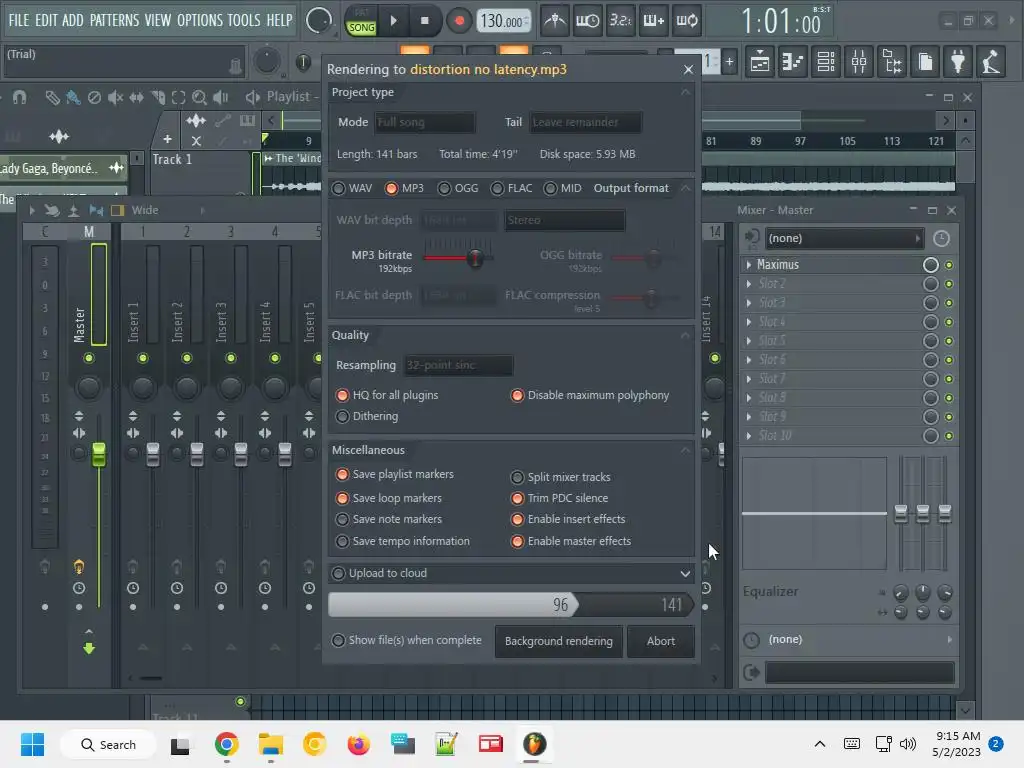Open the Browser view icon

click(892, 62)
